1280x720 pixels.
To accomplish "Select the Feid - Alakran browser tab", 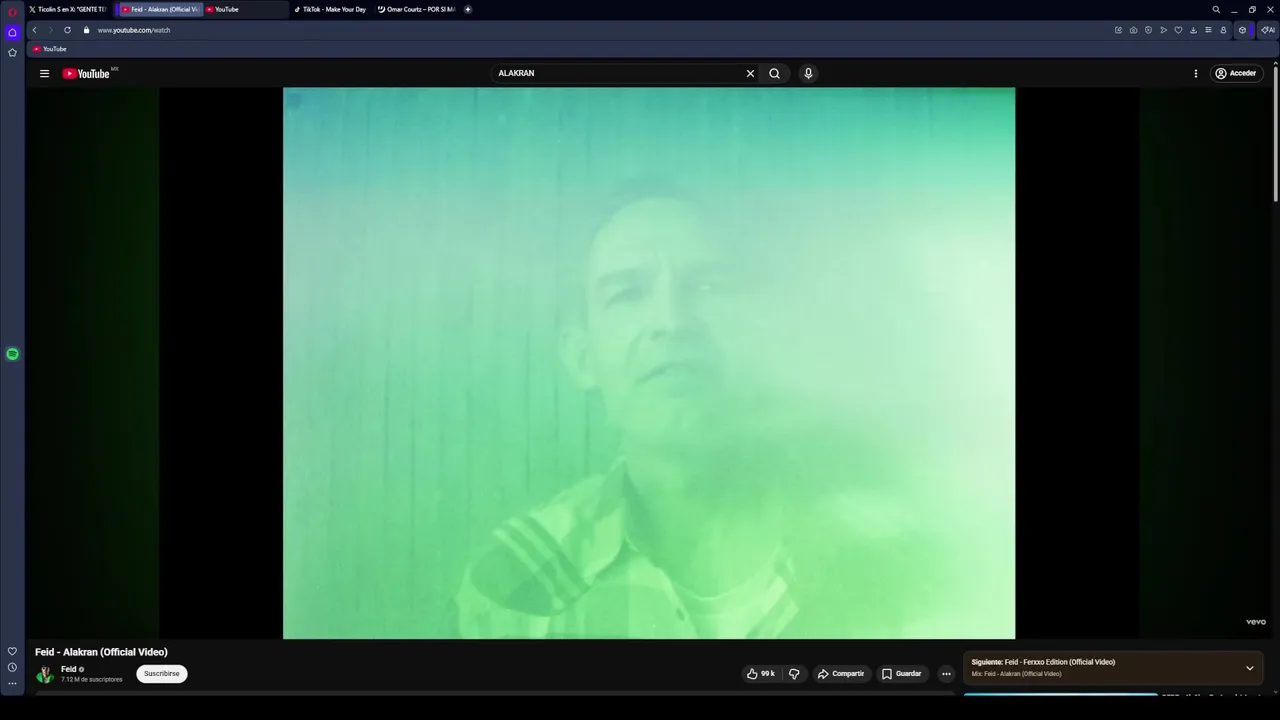I will tap(159, 9).
